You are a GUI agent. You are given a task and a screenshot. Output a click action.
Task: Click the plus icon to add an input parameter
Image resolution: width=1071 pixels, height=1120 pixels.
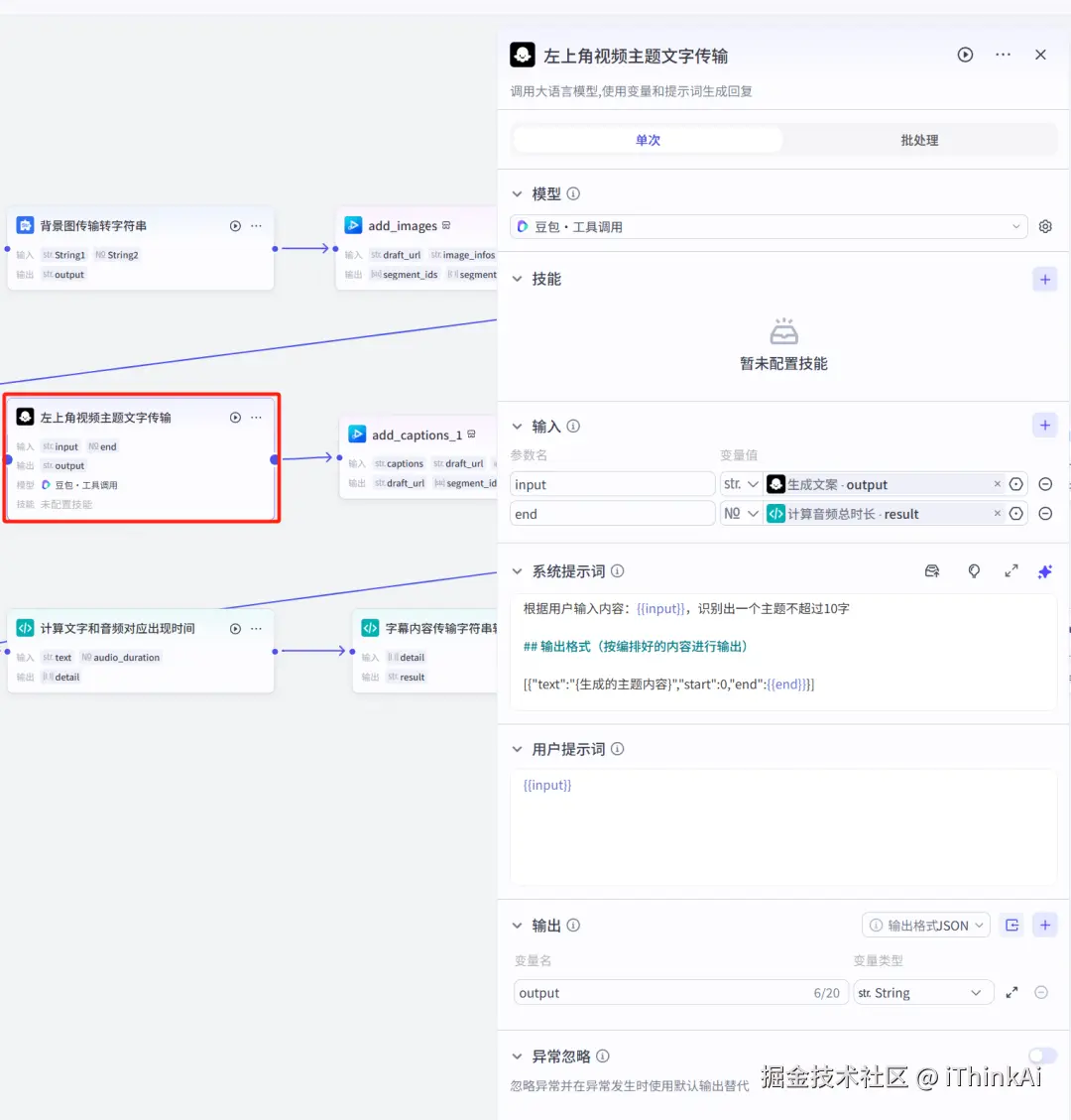pos(1044,425)
